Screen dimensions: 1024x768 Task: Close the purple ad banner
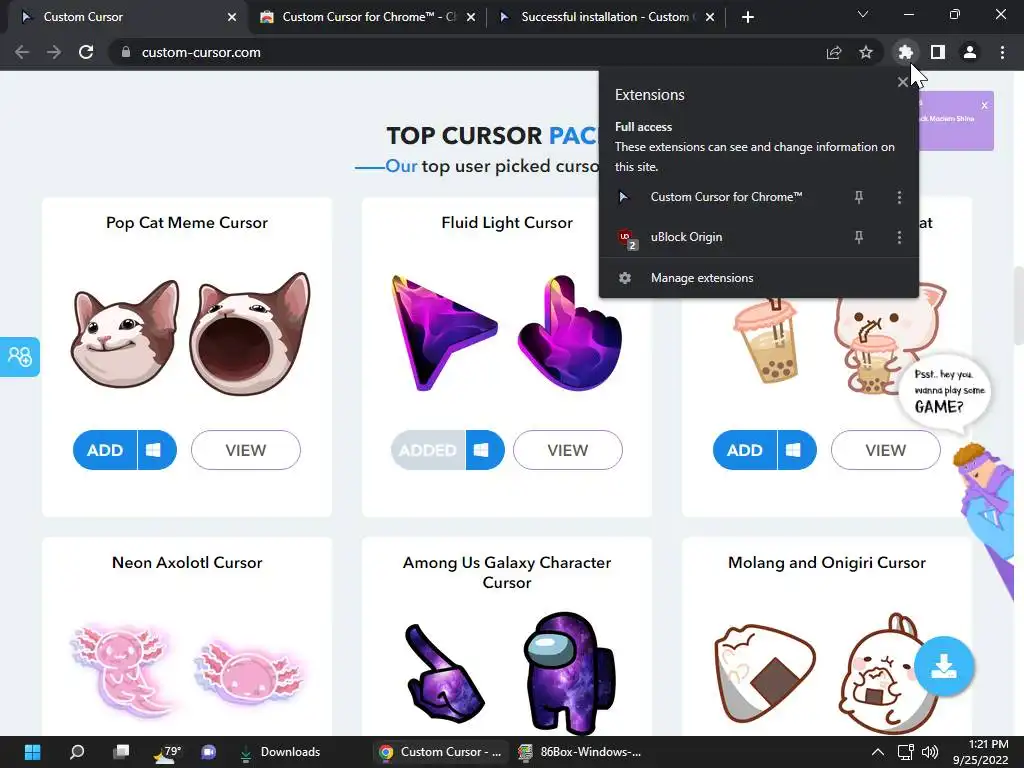click(984, 105)
